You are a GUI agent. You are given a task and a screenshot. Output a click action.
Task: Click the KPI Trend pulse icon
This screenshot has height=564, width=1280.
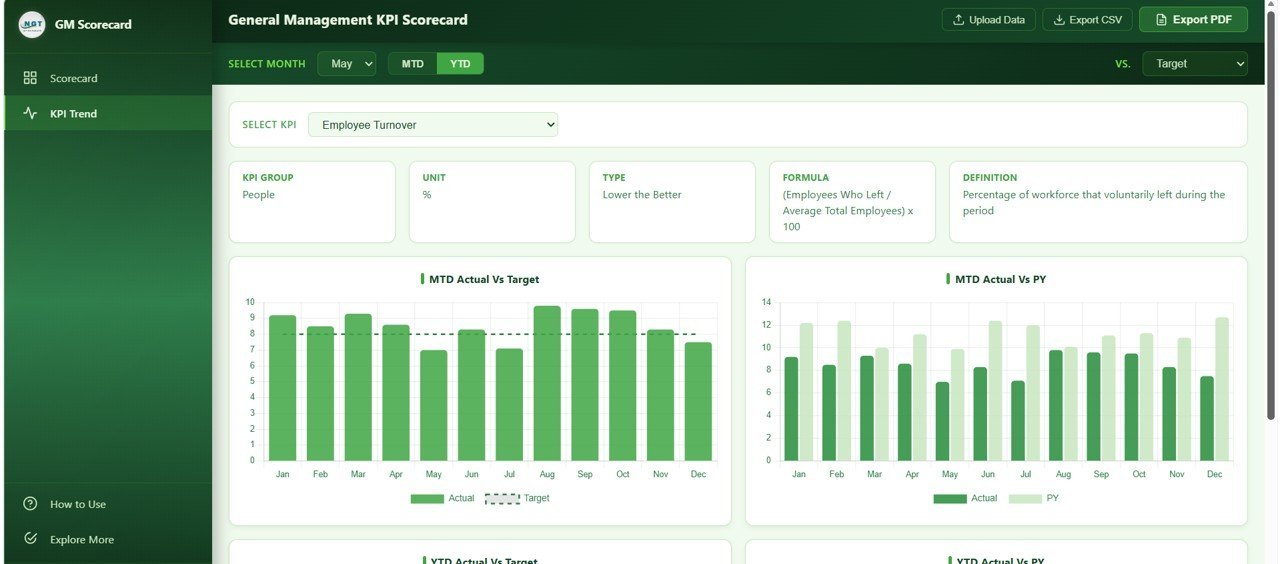(30, 114)
